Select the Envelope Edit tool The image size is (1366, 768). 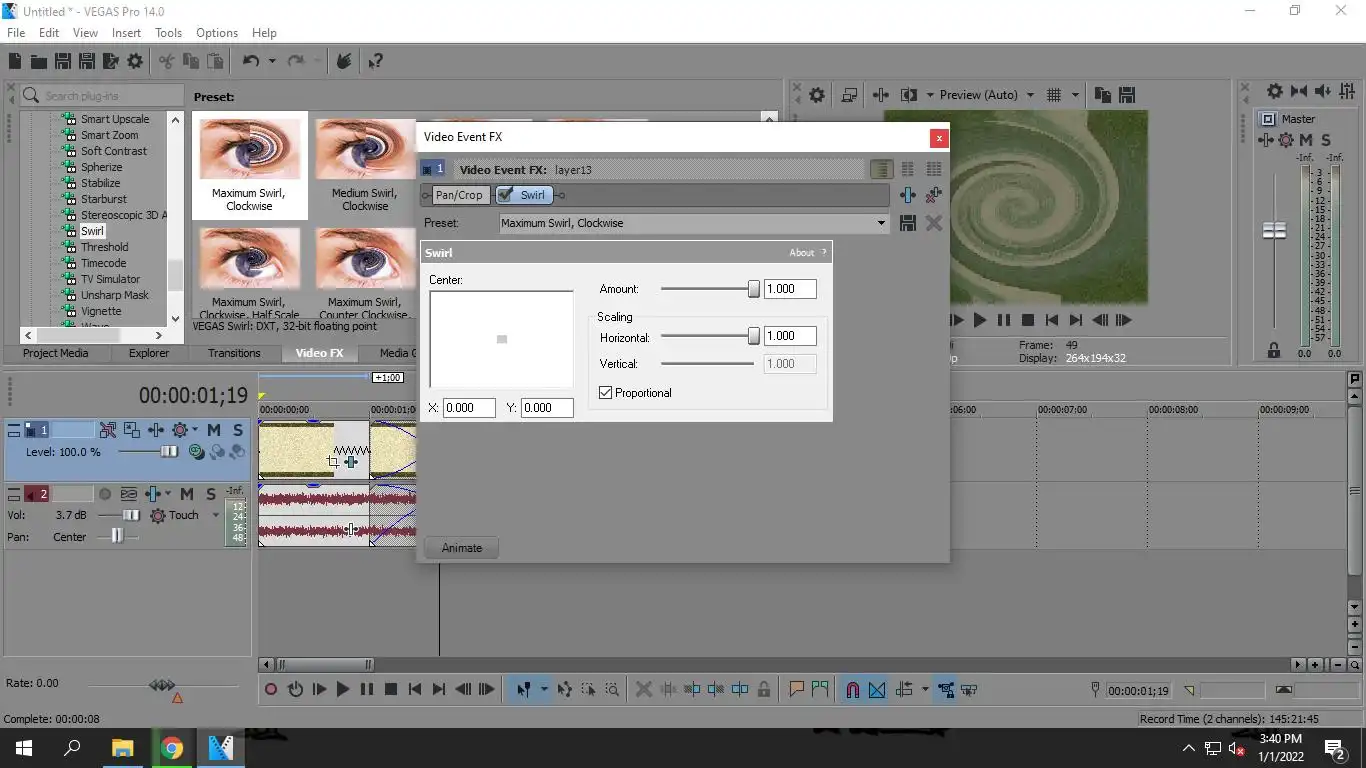point(565,689)
